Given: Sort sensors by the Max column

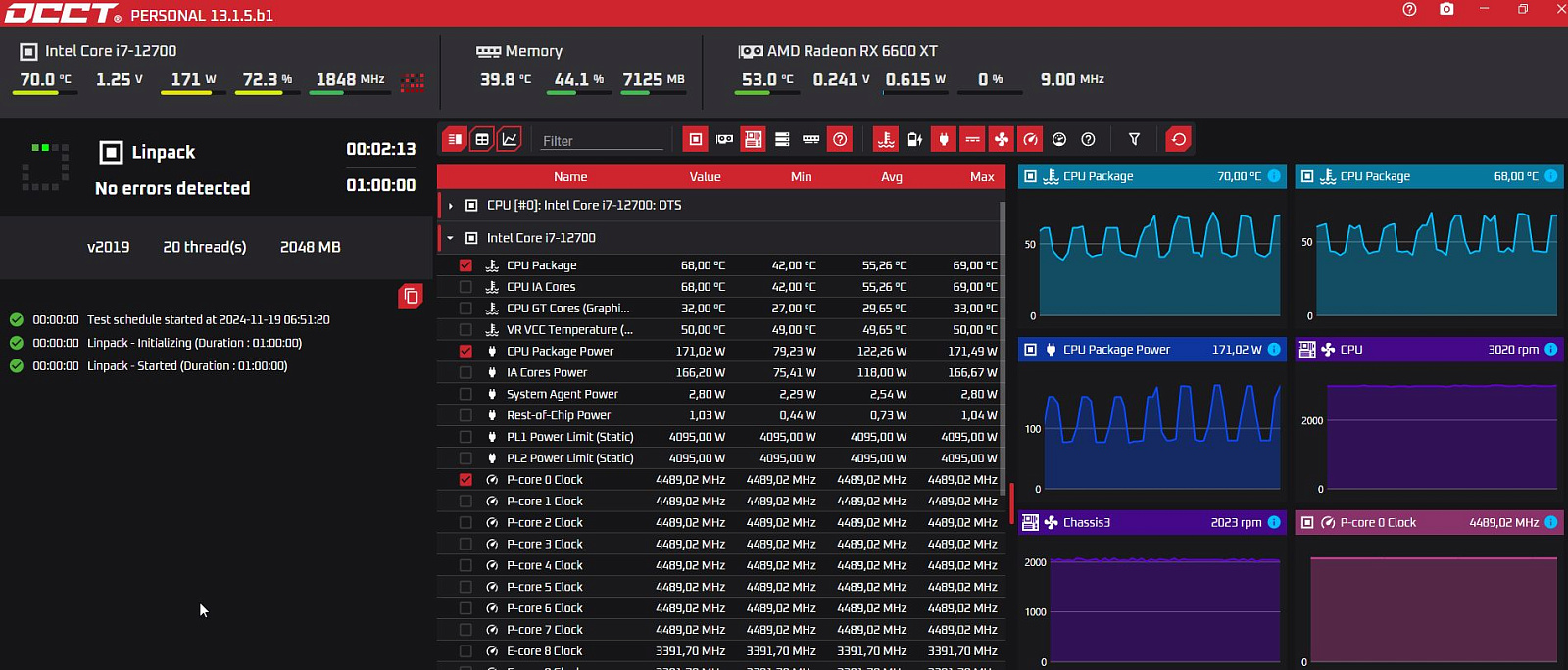Looking at the screenshot, I should (982, 177).
